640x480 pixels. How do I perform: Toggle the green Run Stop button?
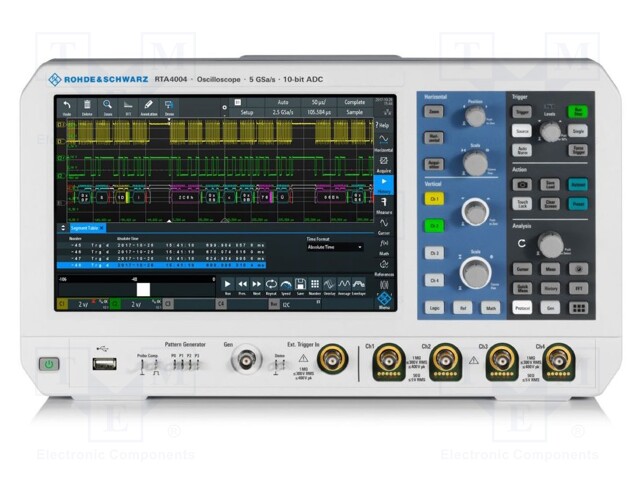578,111
